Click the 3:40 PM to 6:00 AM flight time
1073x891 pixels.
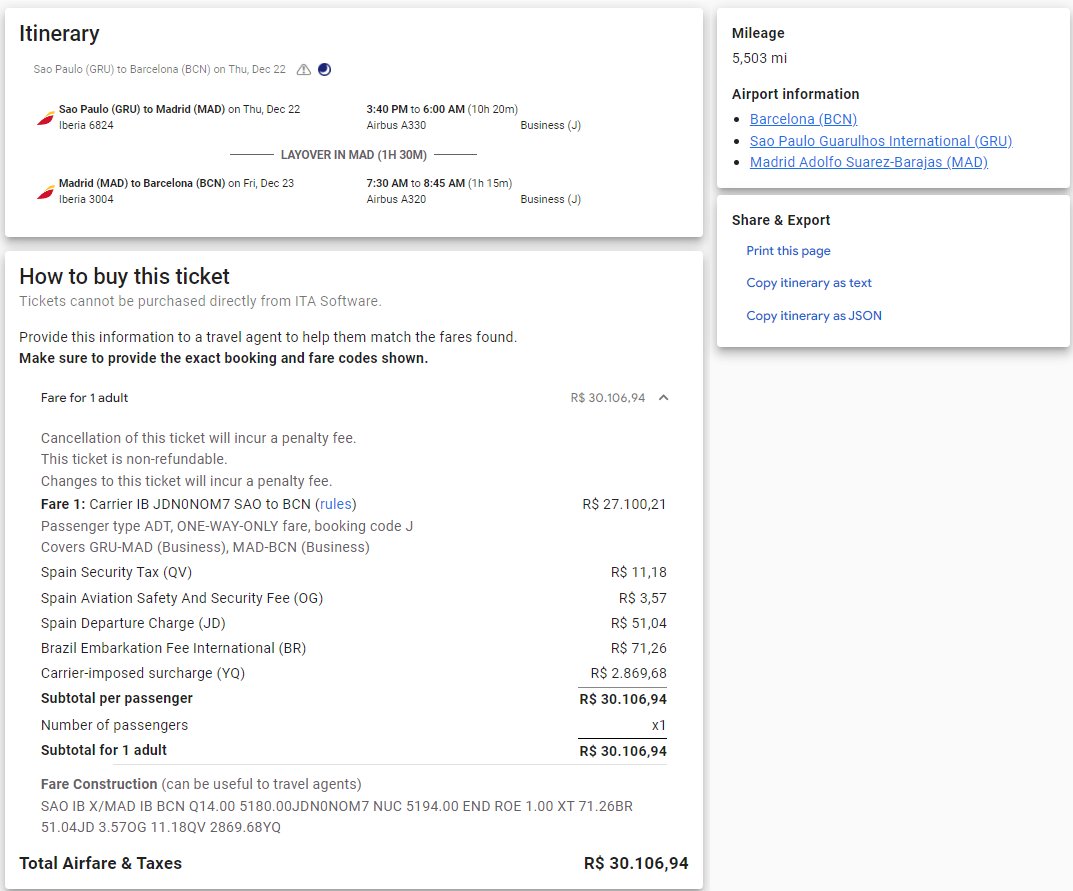coord(442,109)
